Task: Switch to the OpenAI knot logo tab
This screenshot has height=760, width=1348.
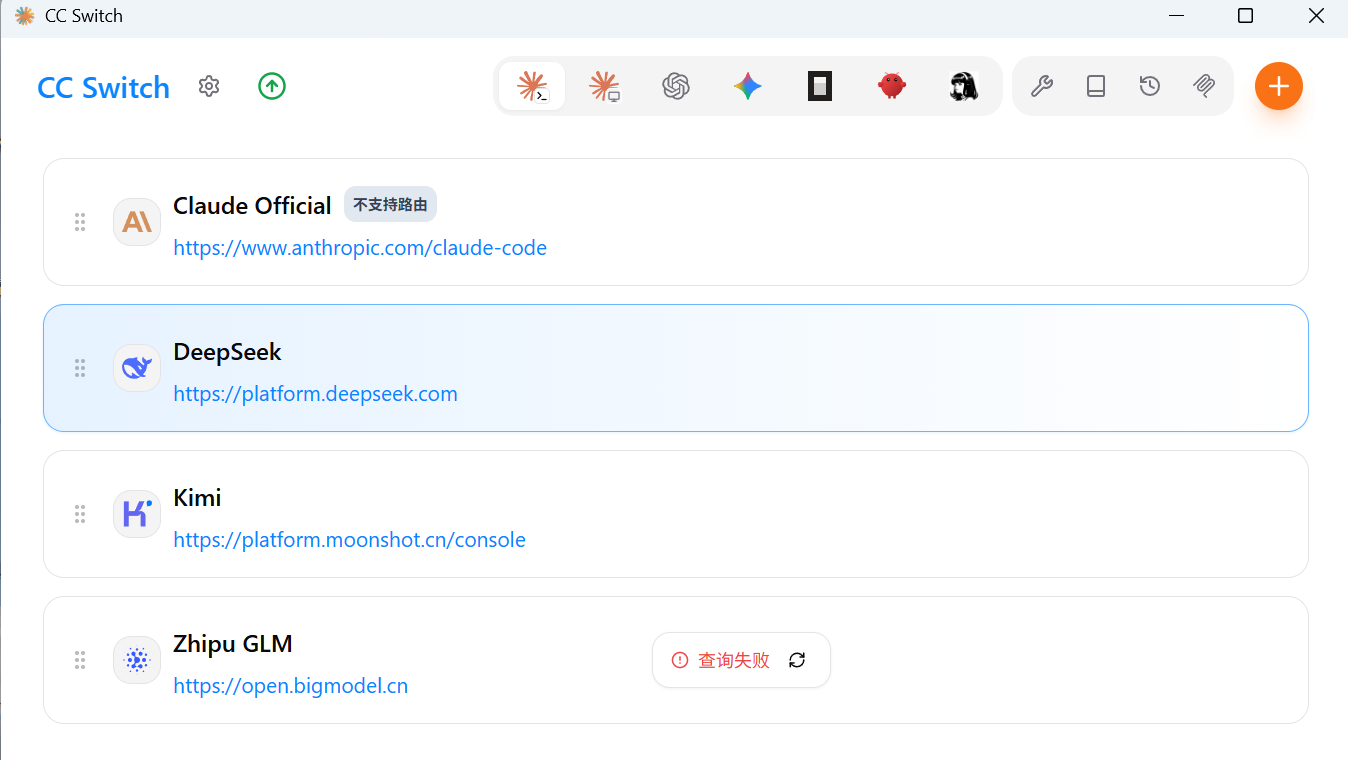Action: point(676,87)
